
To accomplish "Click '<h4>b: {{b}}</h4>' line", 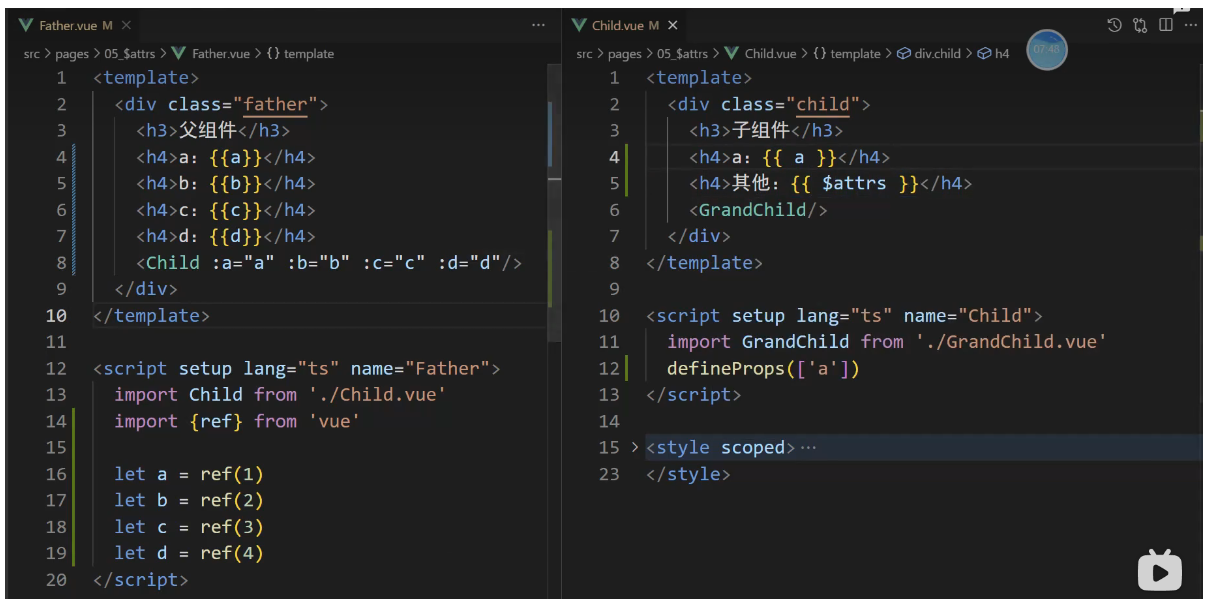I will click(226, 184).
